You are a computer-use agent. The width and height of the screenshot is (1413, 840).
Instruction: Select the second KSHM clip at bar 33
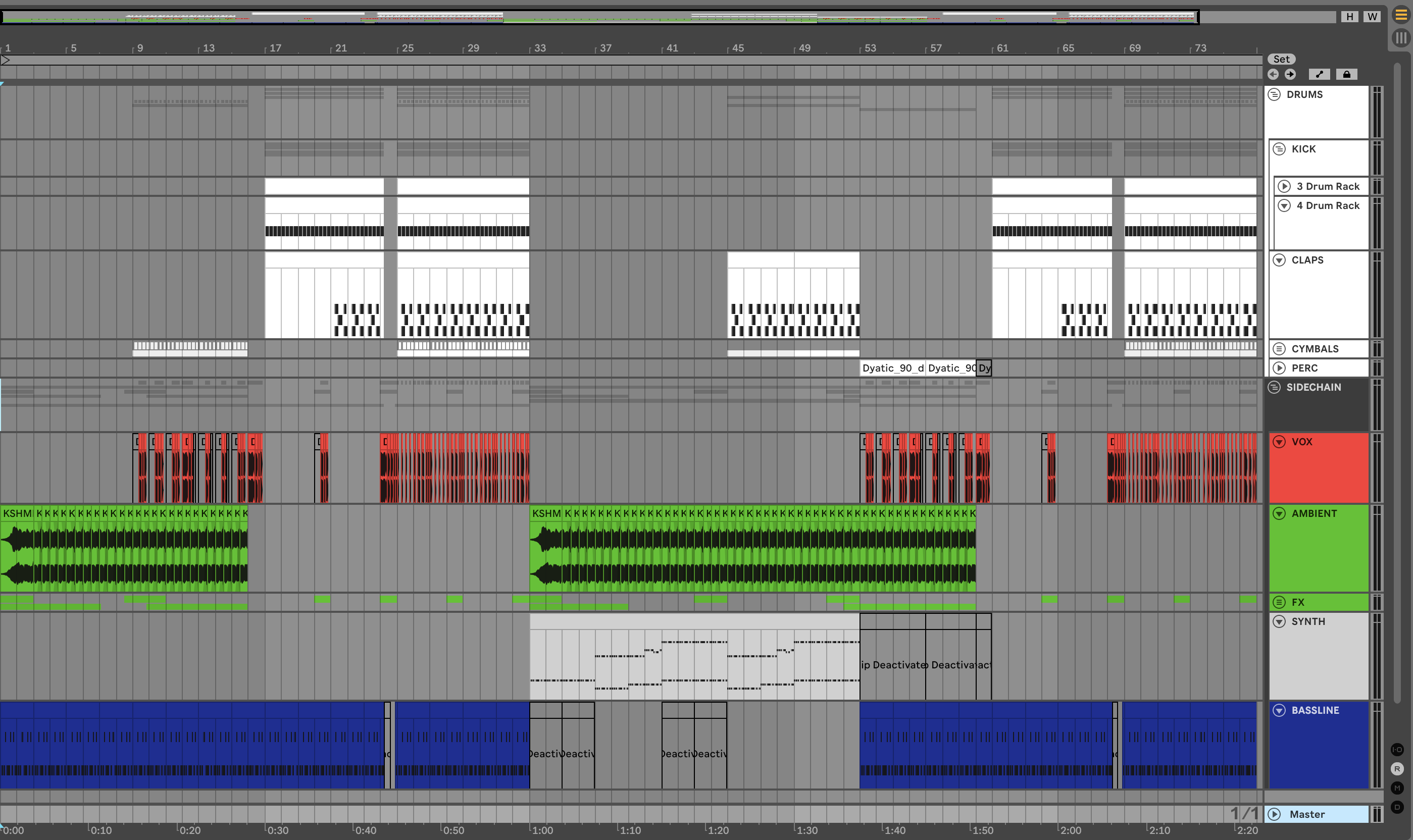pos(546,513)
